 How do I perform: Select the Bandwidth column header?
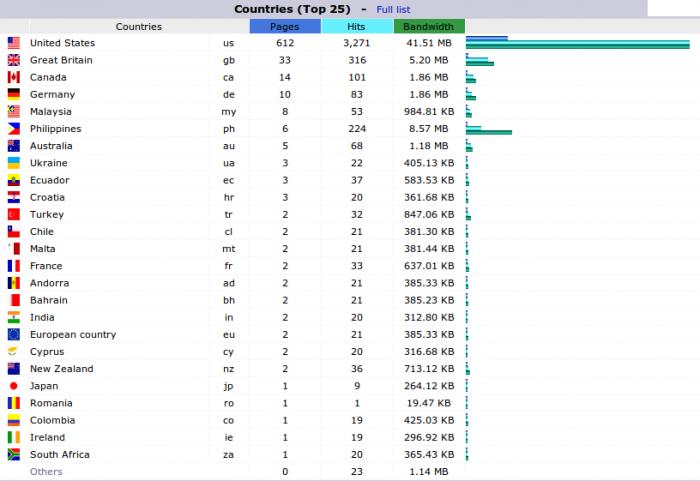429,26
